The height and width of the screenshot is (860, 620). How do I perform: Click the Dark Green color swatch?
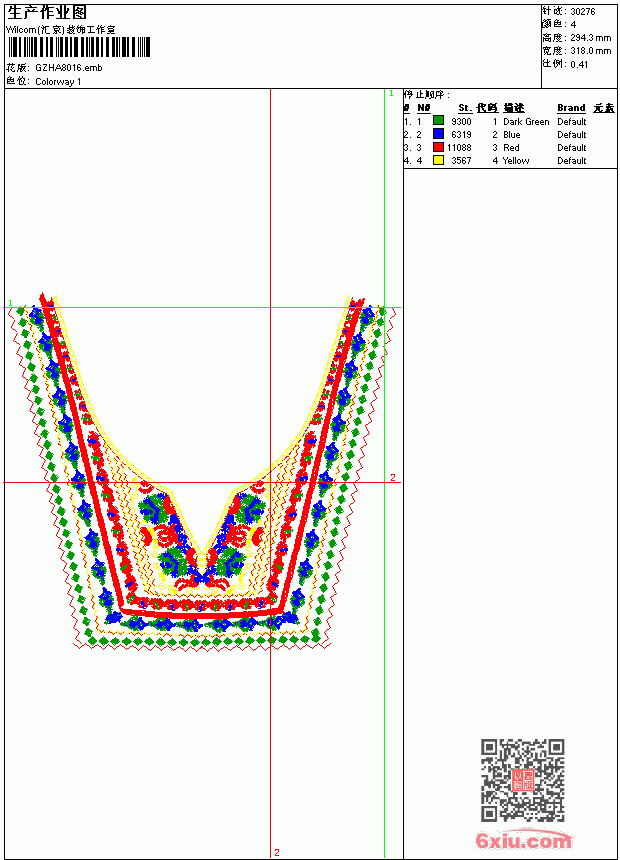438,120
